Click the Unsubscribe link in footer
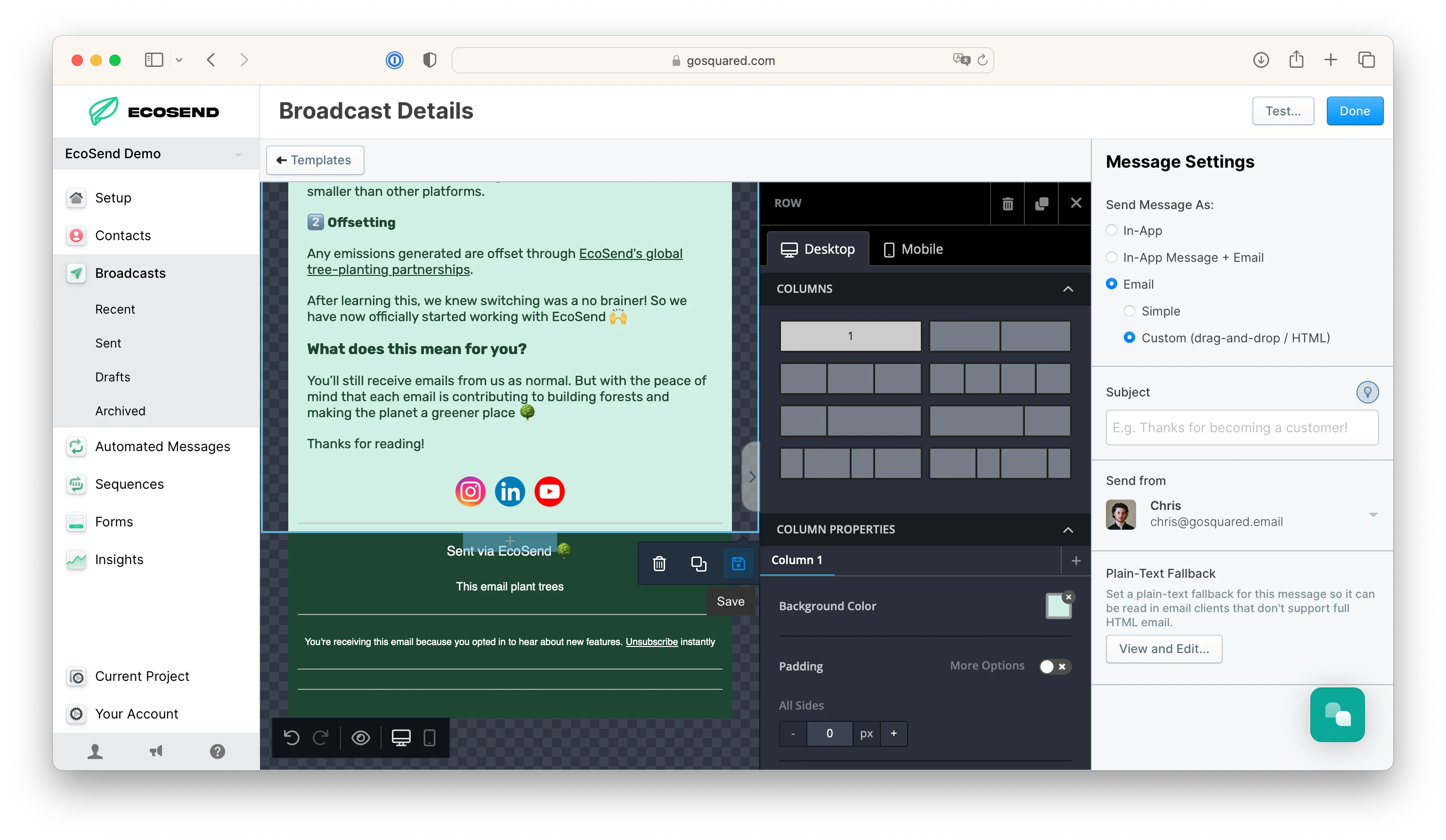The image size is (1446, 840). coord(651,641)
